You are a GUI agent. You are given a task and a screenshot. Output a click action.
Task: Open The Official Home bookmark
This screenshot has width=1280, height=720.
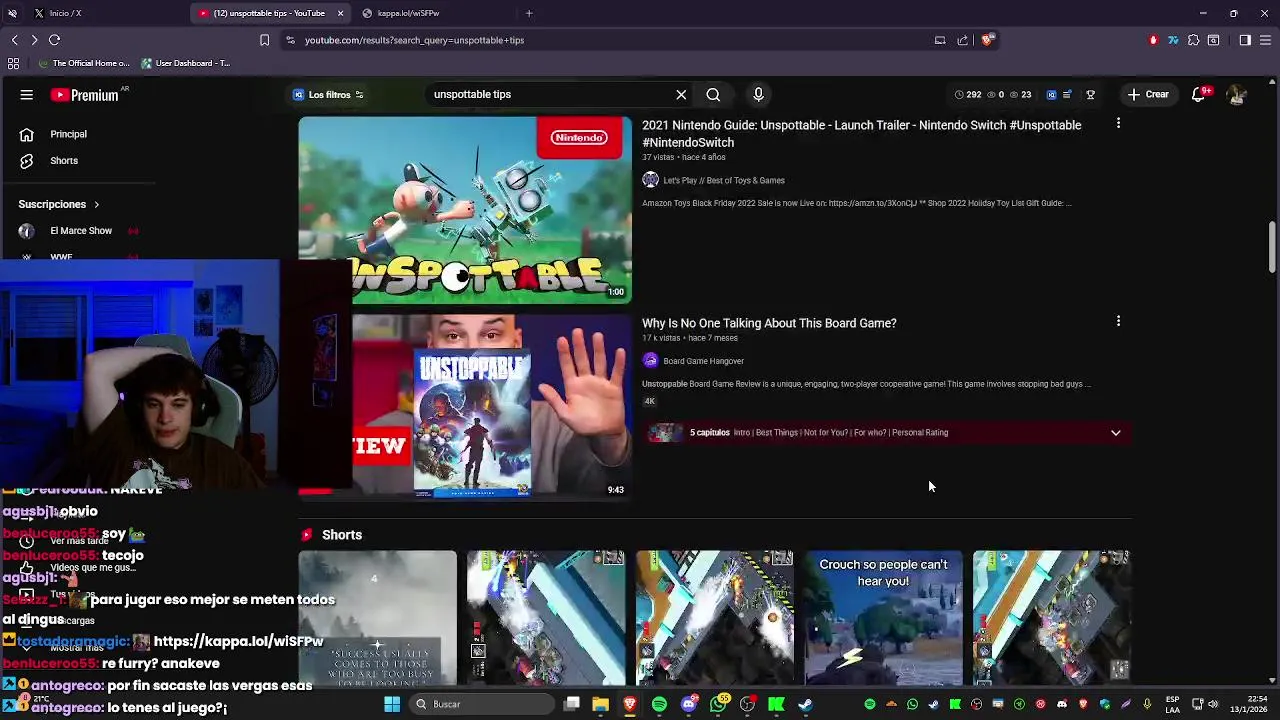(84, 63)
